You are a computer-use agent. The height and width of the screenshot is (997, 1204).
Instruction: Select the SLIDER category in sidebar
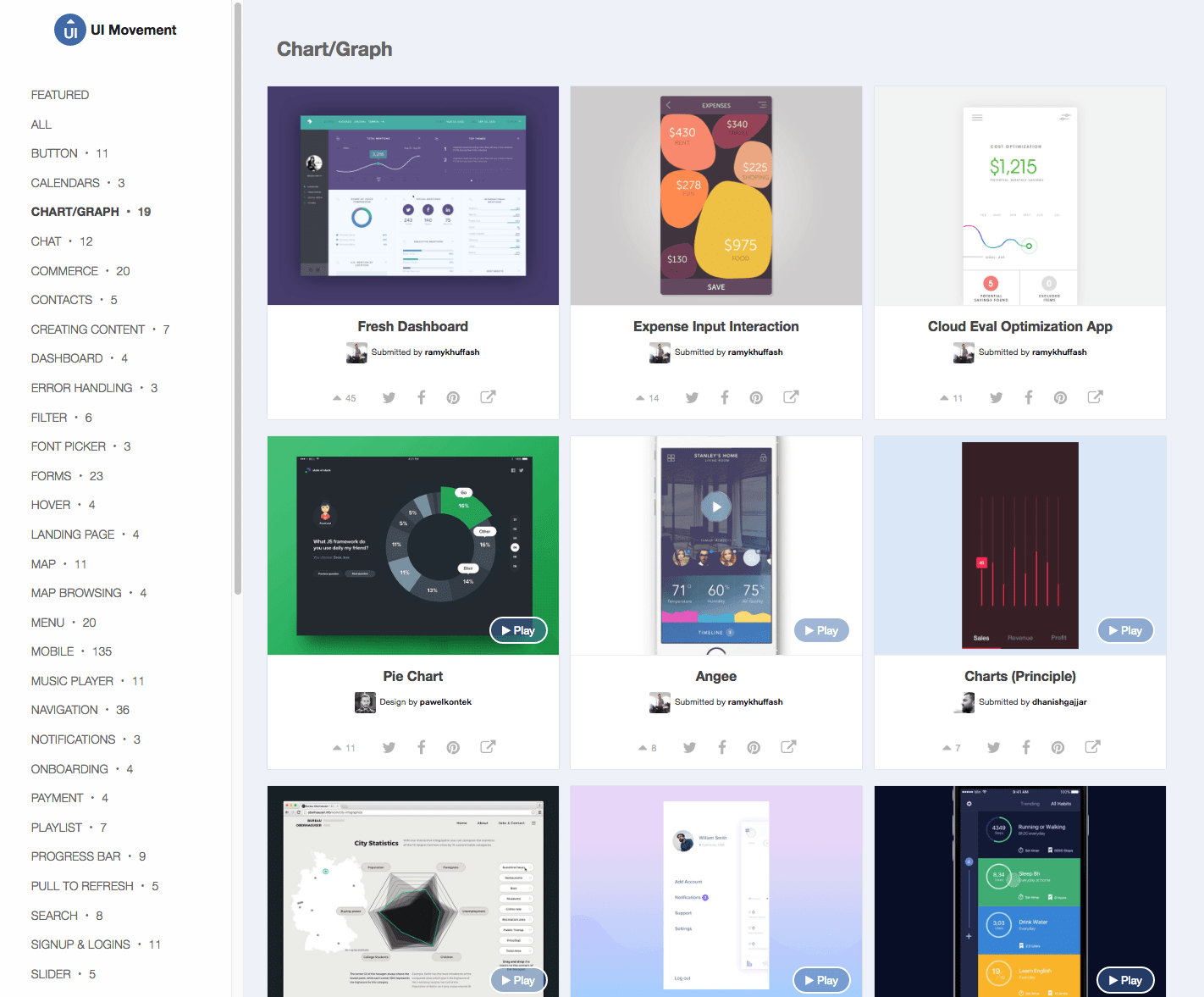click(x=50, y=973)
